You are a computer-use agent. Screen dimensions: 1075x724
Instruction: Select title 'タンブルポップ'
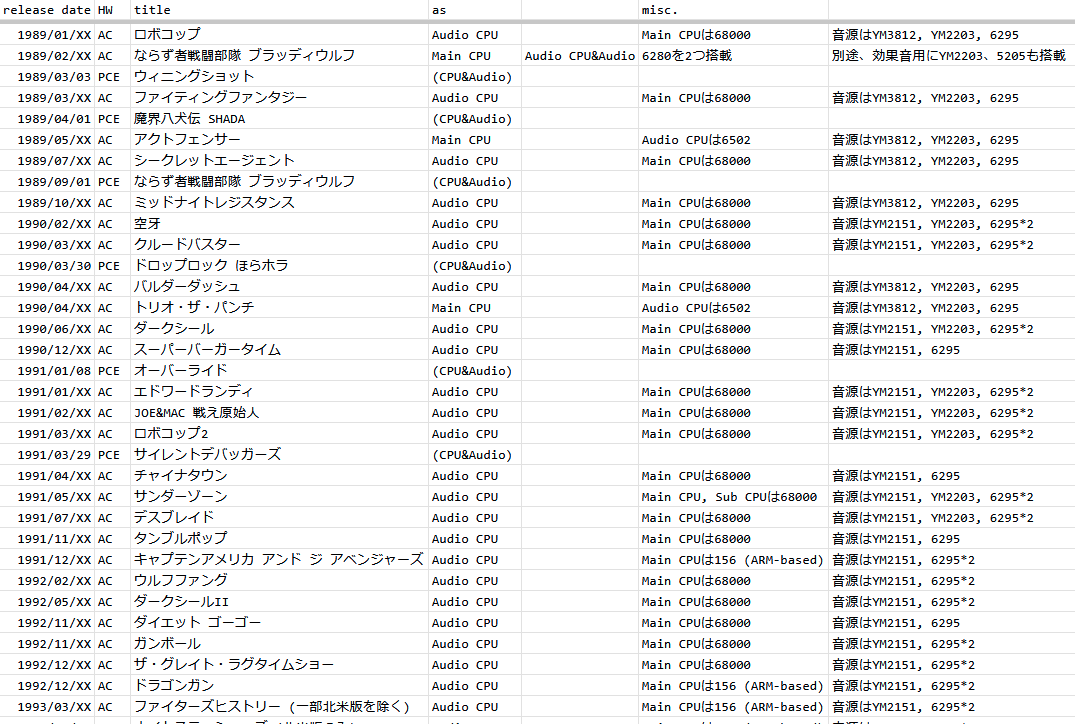[x=180, y=538]
